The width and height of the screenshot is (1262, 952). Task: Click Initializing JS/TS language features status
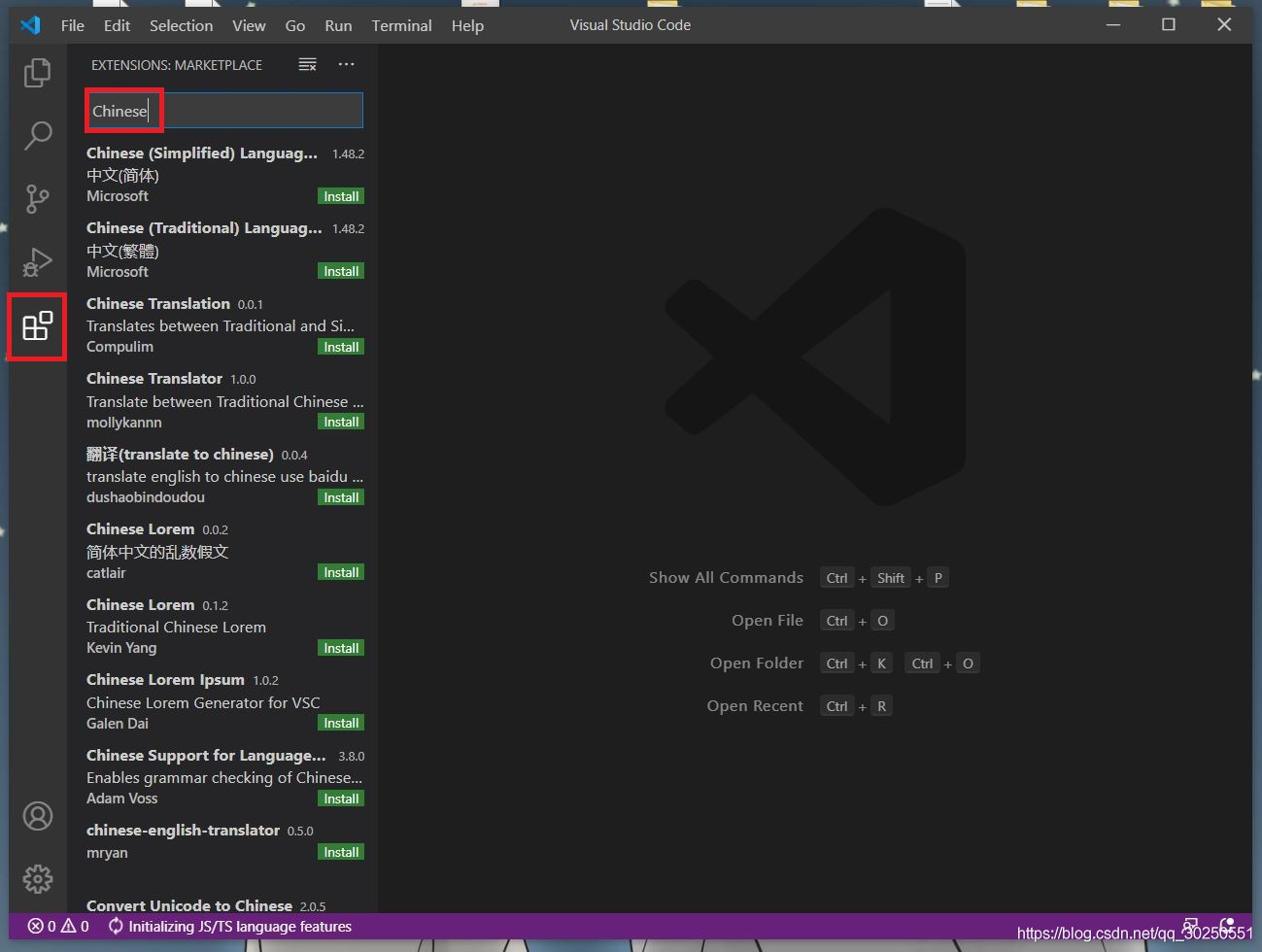pos(229,927)
